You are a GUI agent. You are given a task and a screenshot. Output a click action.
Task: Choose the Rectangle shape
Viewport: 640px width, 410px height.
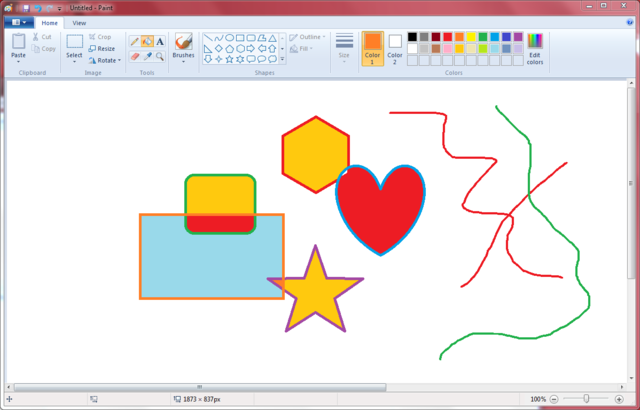240,38
